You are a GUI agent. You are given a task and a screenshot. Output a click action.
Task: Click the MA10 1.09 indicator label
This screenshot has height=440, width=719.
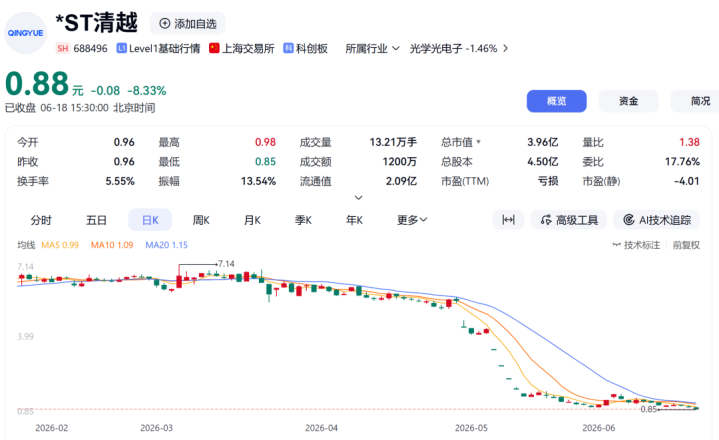[112, 245]
